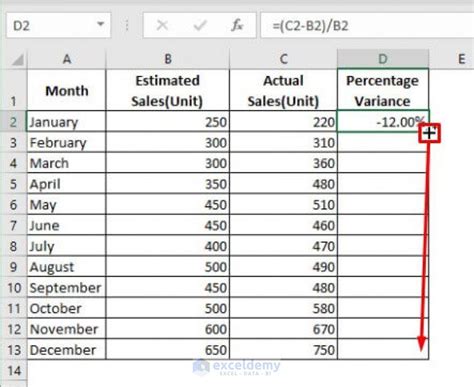This screenshot has height=387, width=474.
Task: Click March's actual sales 360
Action: pyautogui.click(x=283, y=163)
